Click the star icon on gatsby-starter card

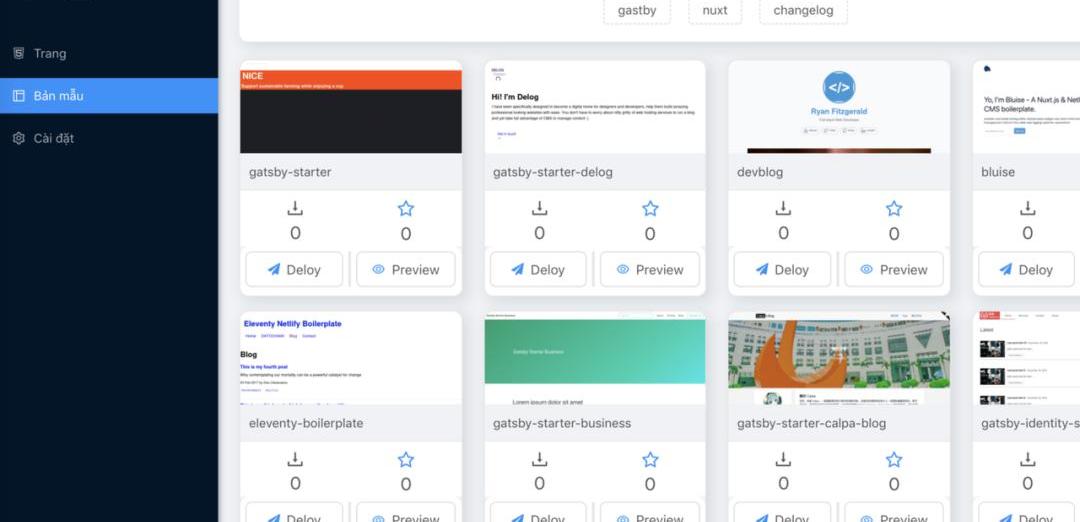pyautogui.click(x=405, y=209)
